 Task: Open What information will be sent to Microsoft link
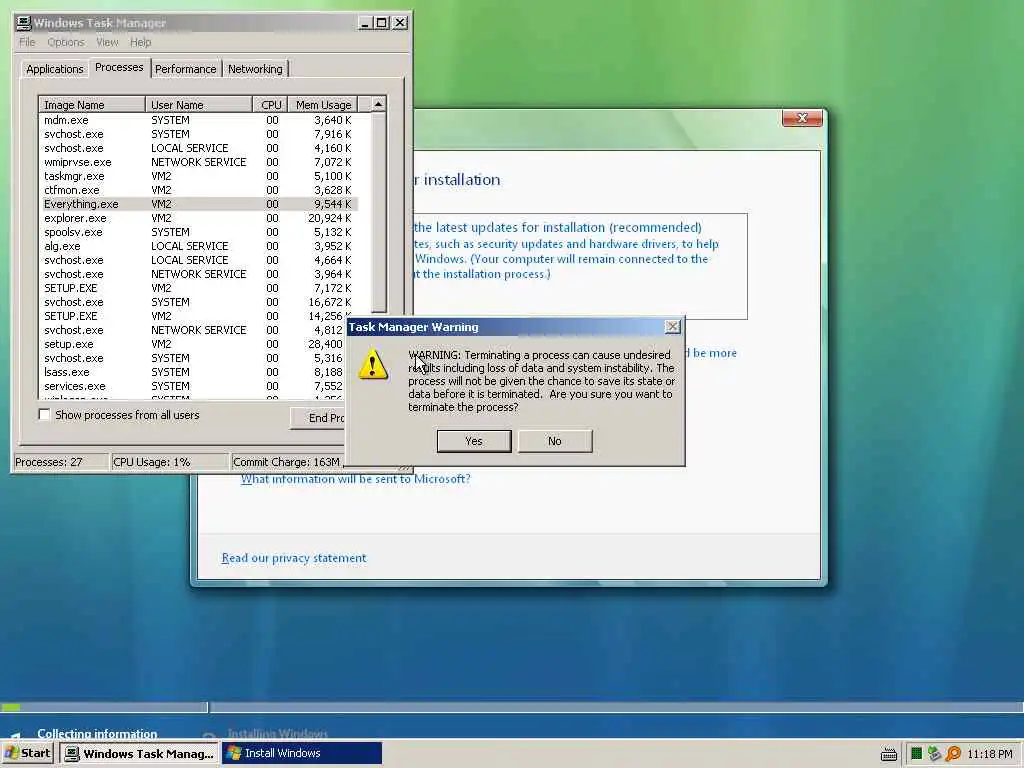355,479
